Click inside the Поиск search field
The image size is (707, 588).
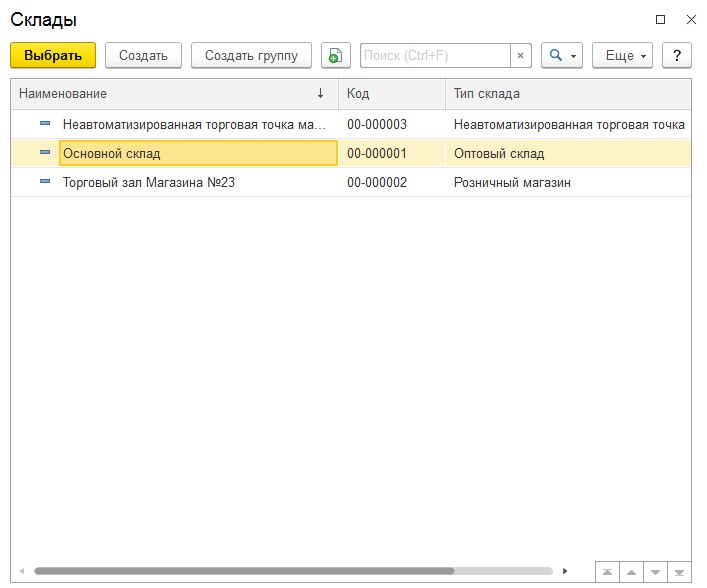coord(435,56)
